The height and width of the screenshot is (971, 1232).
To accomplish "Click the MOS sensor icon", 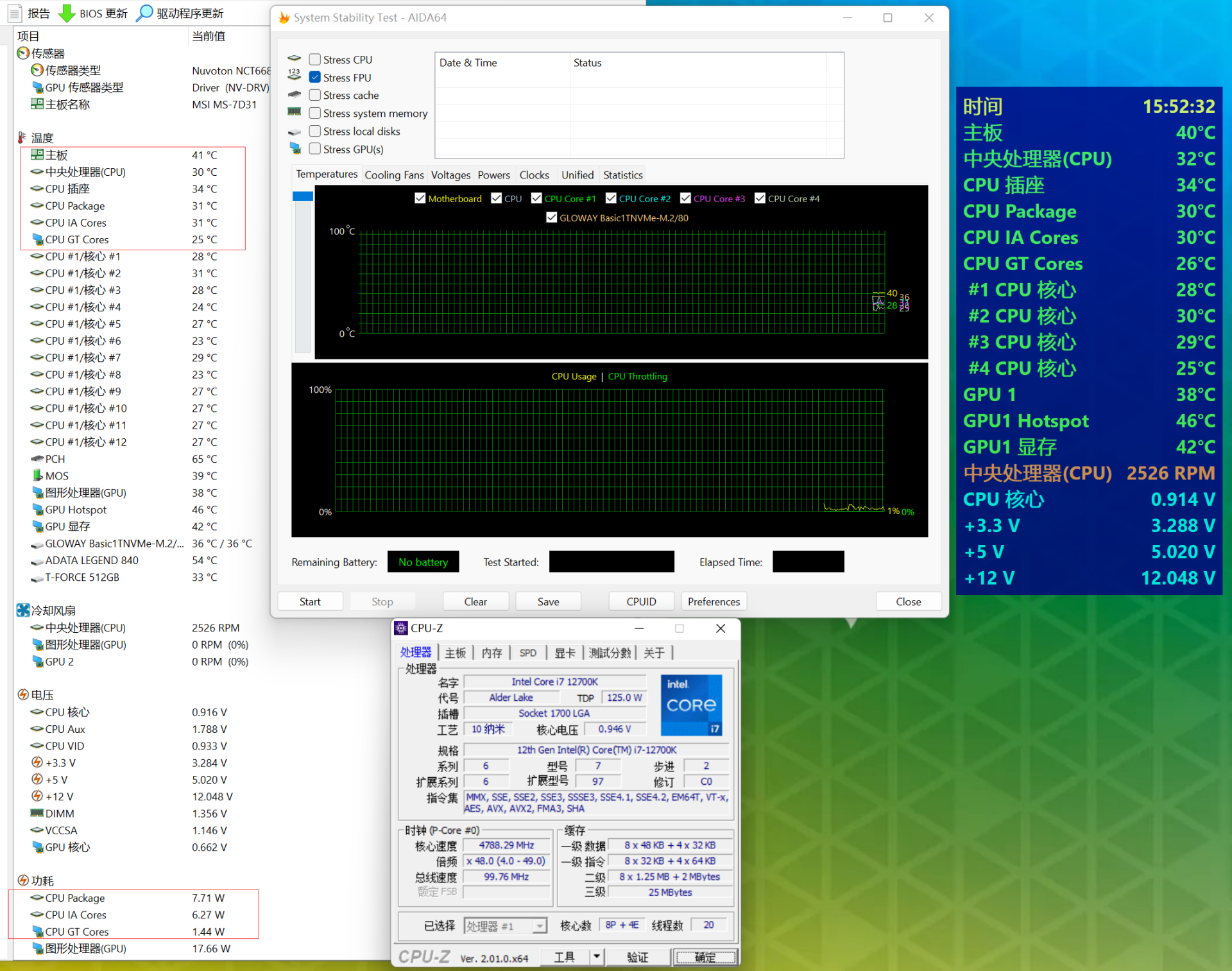I will (37, 476).
